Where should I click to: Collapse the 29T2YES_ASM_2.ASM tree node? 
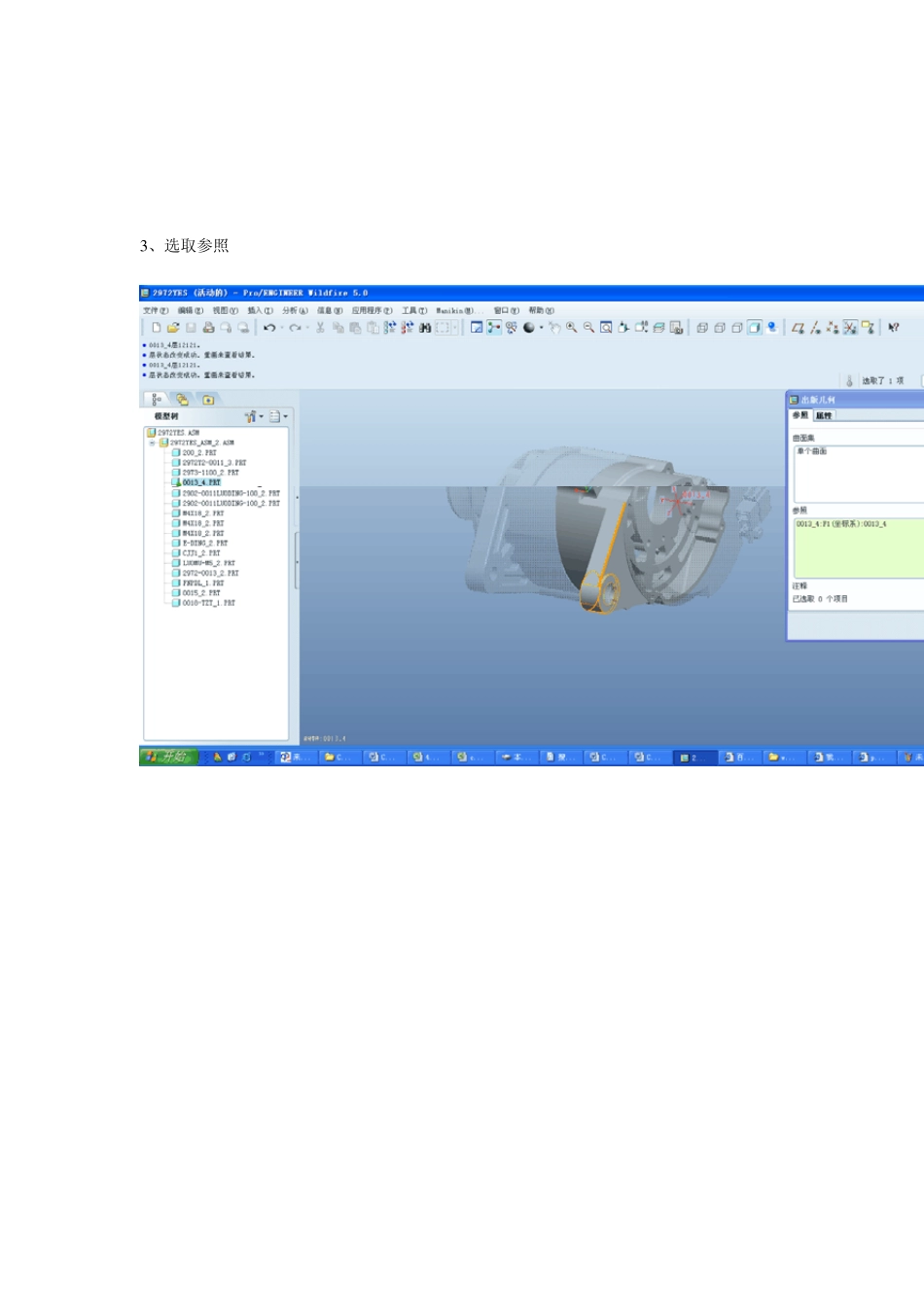pos(152,442)
